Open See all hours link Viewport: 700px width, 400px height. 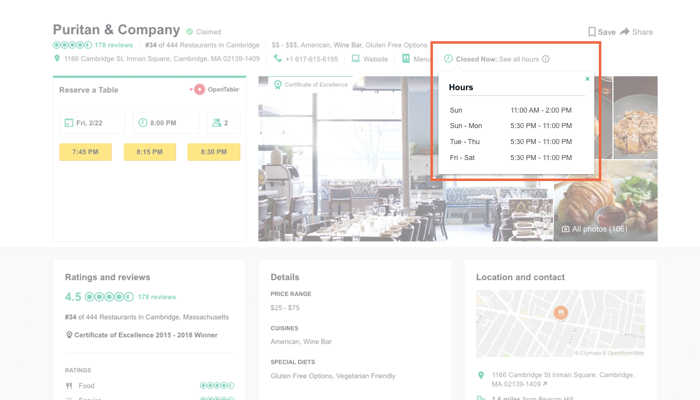[519, 59]
